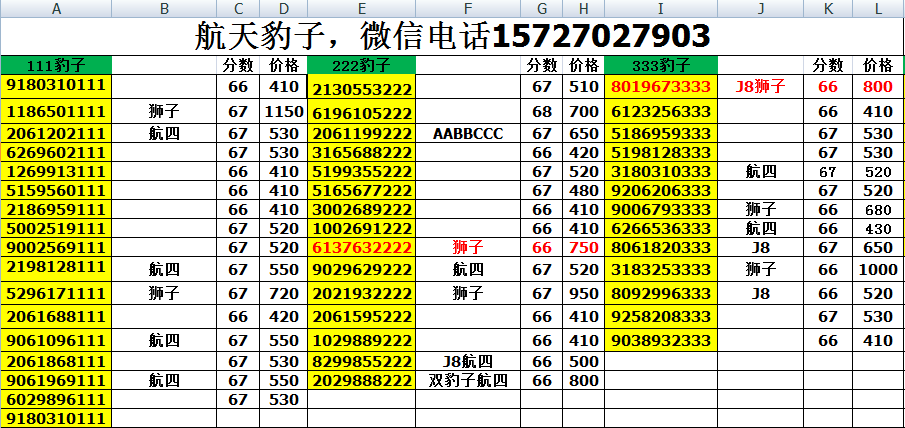This screenshot has height=428, width=905.
Task: Select the cell containing 9038932333
Action: coord(660,340)
